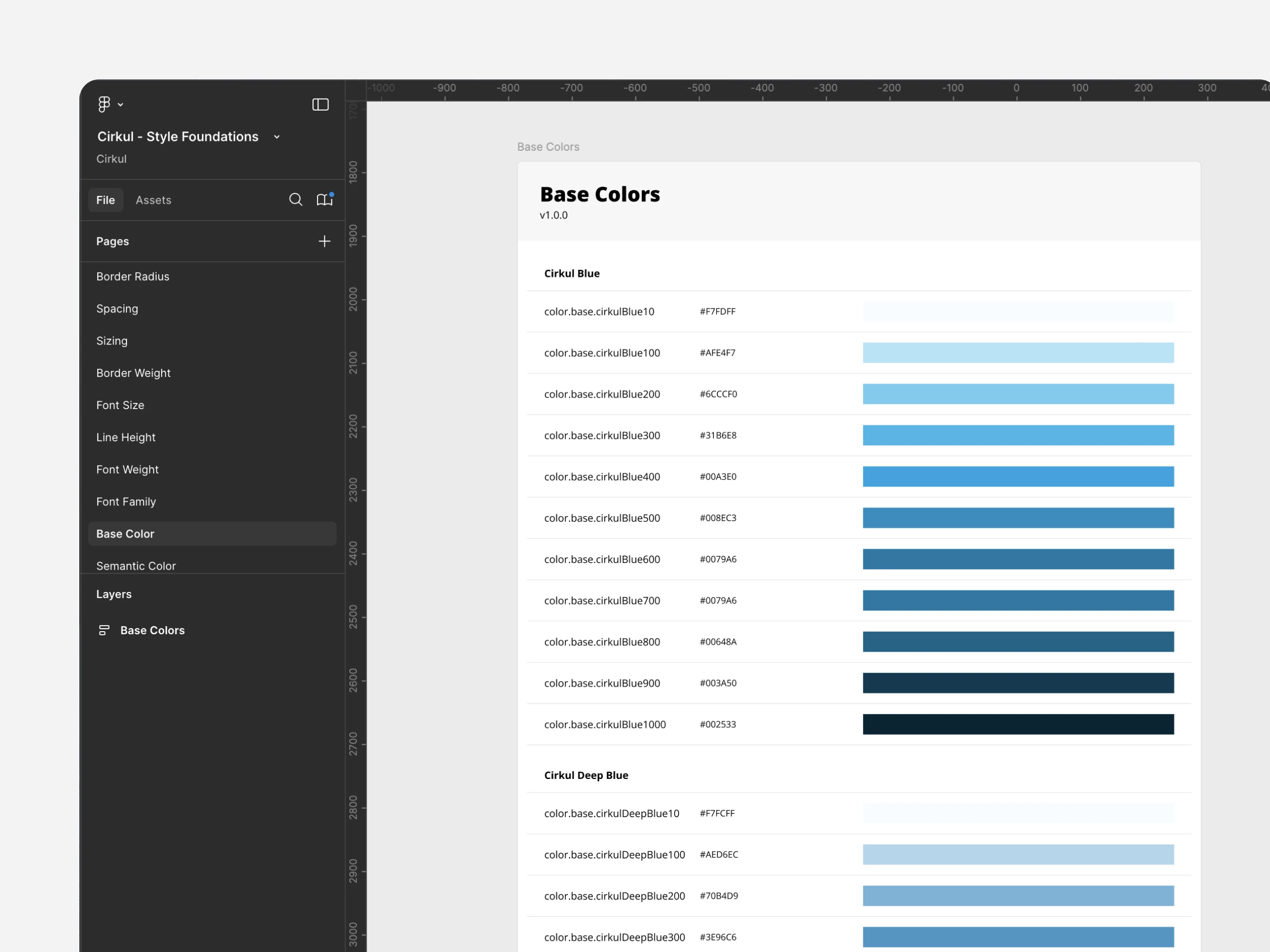1270x952 pixels.
Task: Select the cirkulBlue200 color swatch
Action: 1018,394
